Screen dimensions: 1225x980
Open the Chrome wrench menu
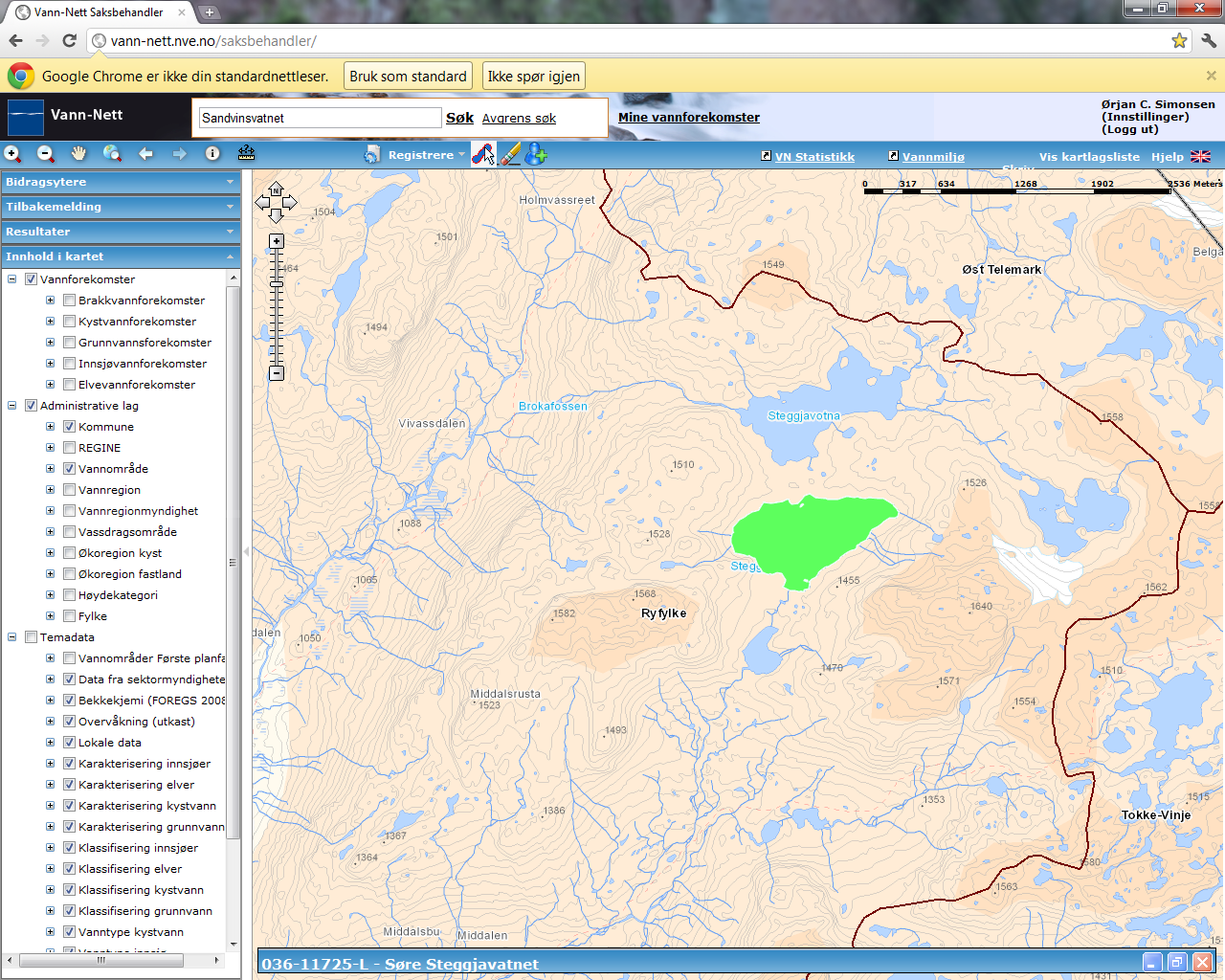[1209, 40]
